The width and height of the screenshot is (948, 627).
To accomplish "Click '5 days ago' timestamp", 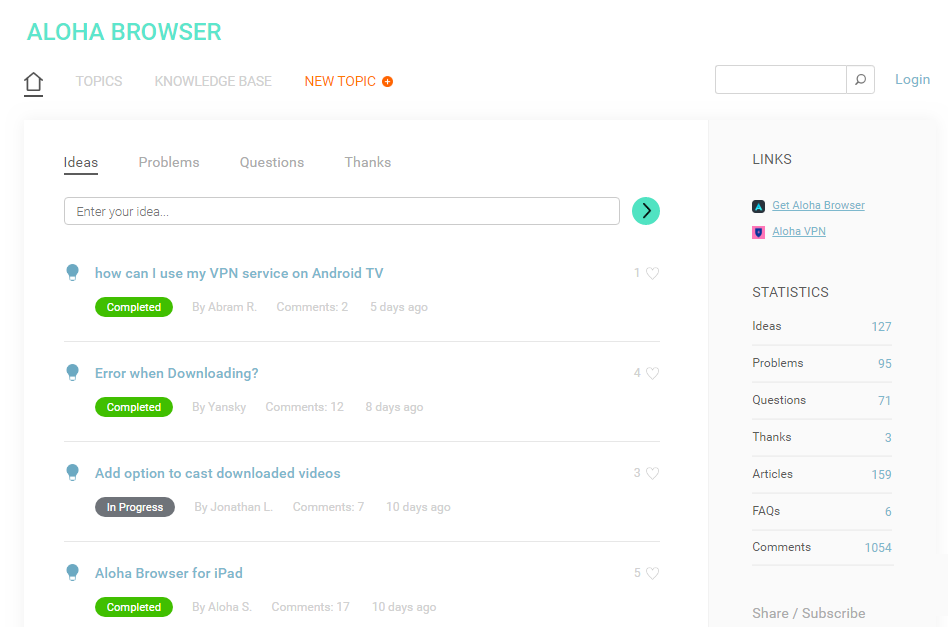I will tap(399, 307).
